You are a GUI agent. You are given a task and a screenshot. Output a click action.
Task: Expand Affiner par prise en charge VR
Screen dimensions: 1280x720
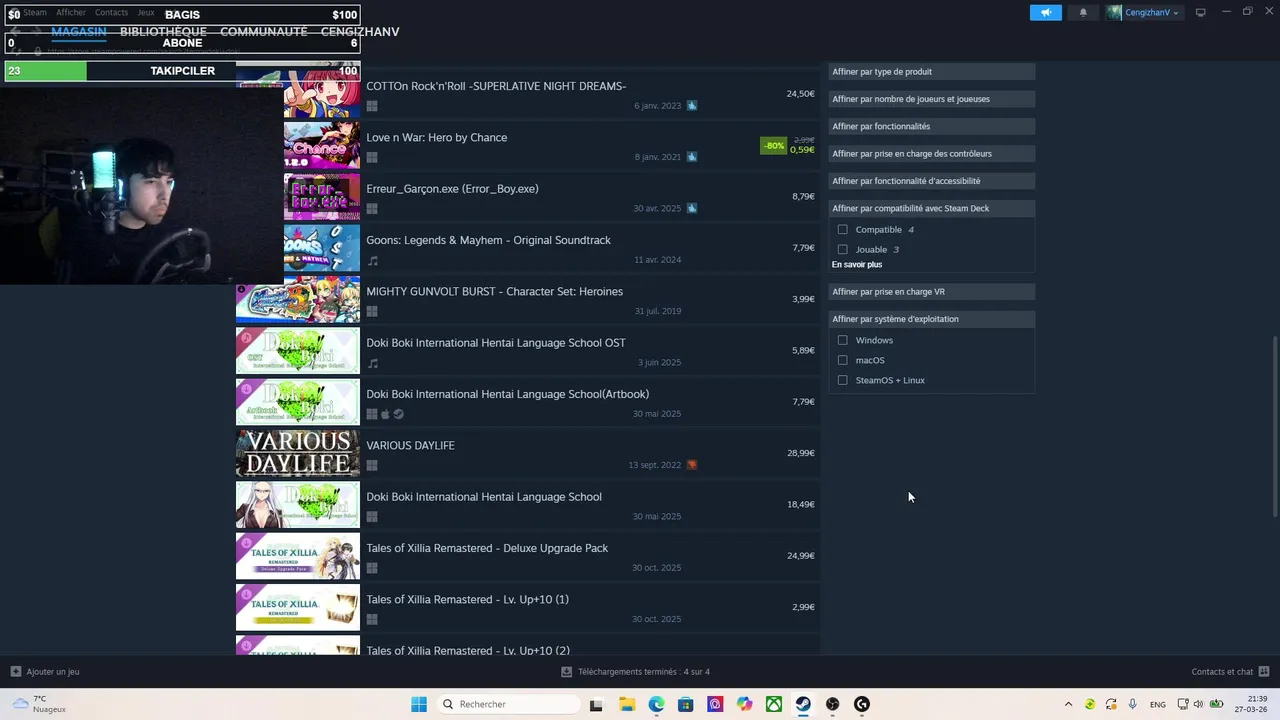[931, 292]
